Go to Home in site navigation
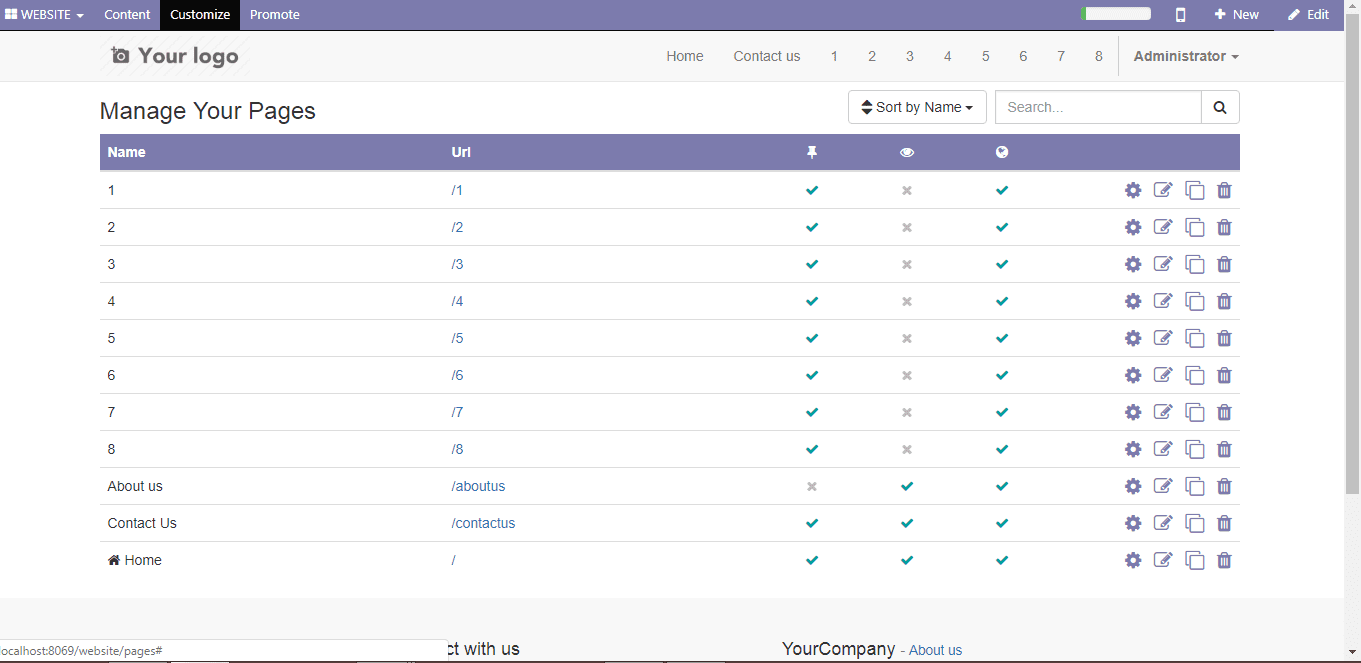 click(685, 56)
